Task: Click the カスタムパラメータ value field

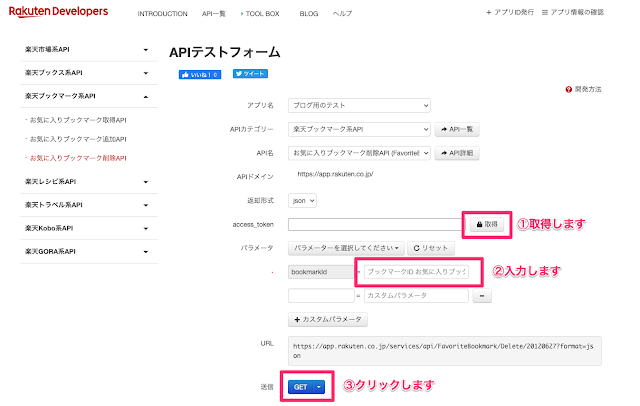Action: pyautogui.click(x=416, y=295)
